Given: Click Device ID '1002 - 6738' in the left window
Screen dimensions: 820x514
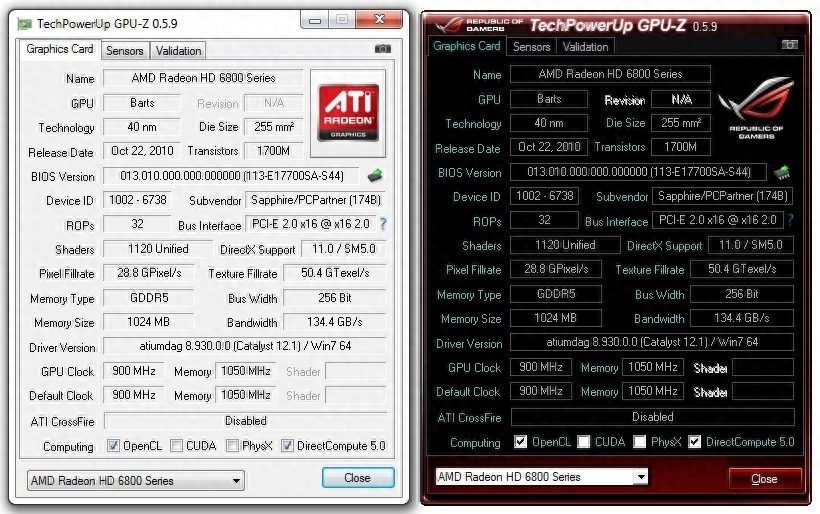Looking at the screenshot, I should coord(137,200).
